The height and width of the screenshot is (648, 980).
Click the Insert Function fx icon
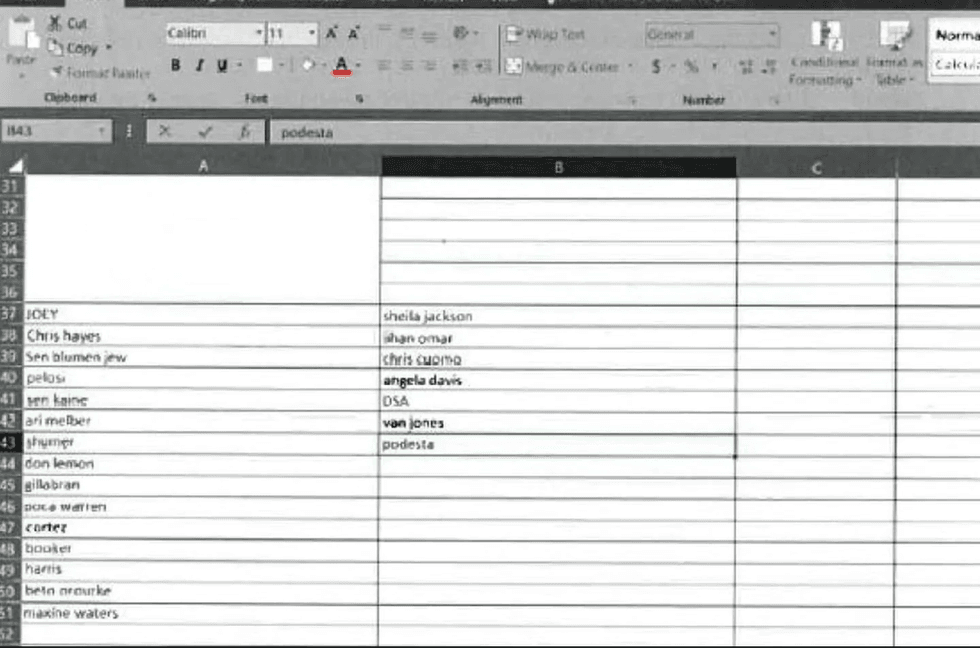click(244, 132)
